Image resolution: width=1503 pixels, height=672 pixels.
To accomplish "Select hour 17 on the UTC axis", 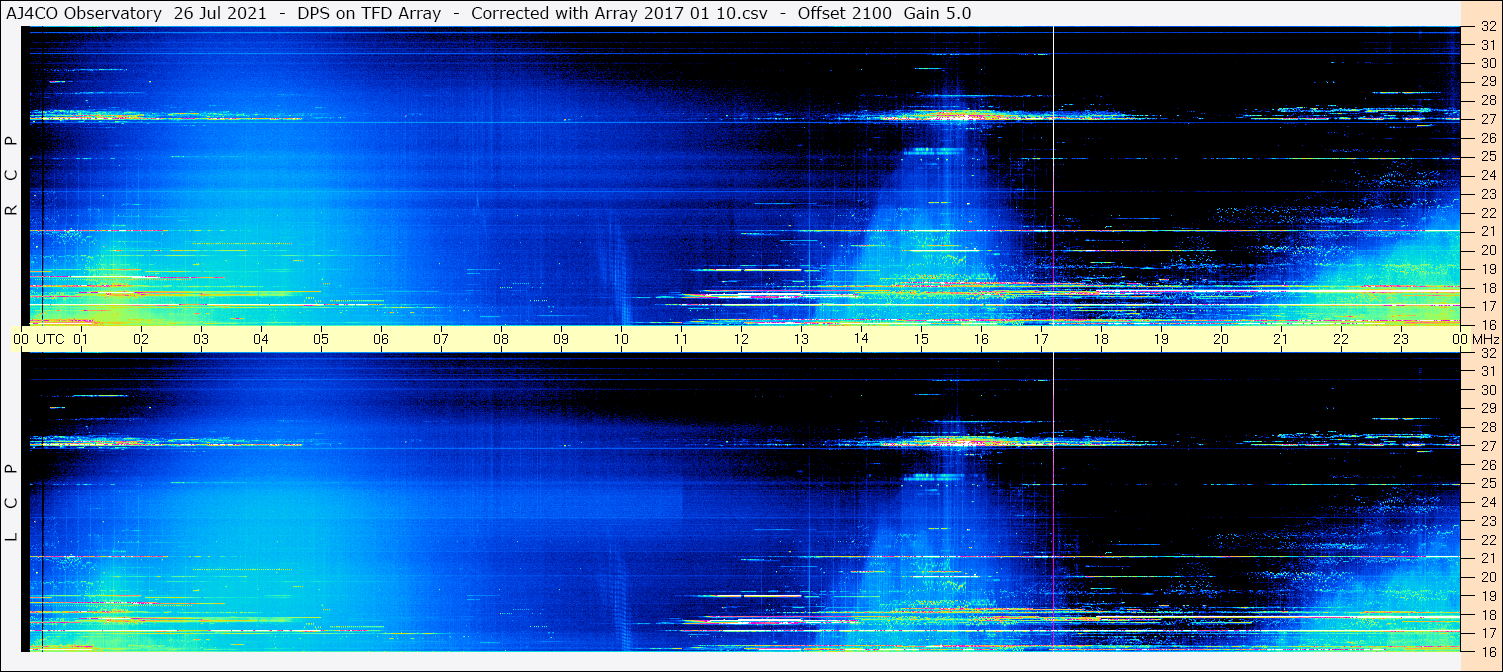I will tap(1041, 339).
